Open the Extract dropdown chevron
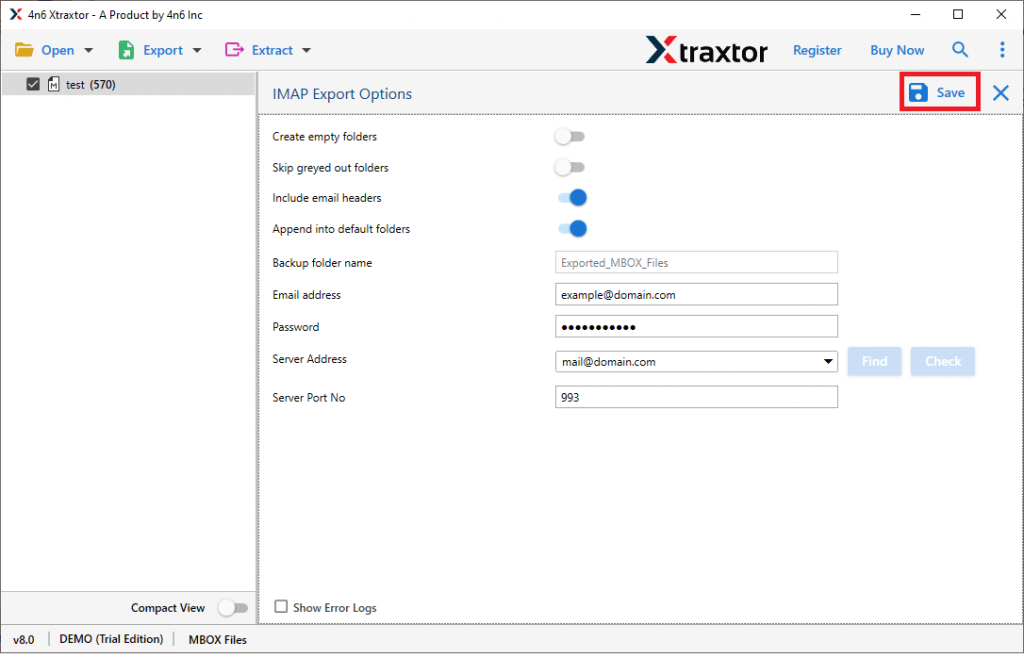Image resolution: width=1024 pixels, height=658 pixels. coord(306,49)
